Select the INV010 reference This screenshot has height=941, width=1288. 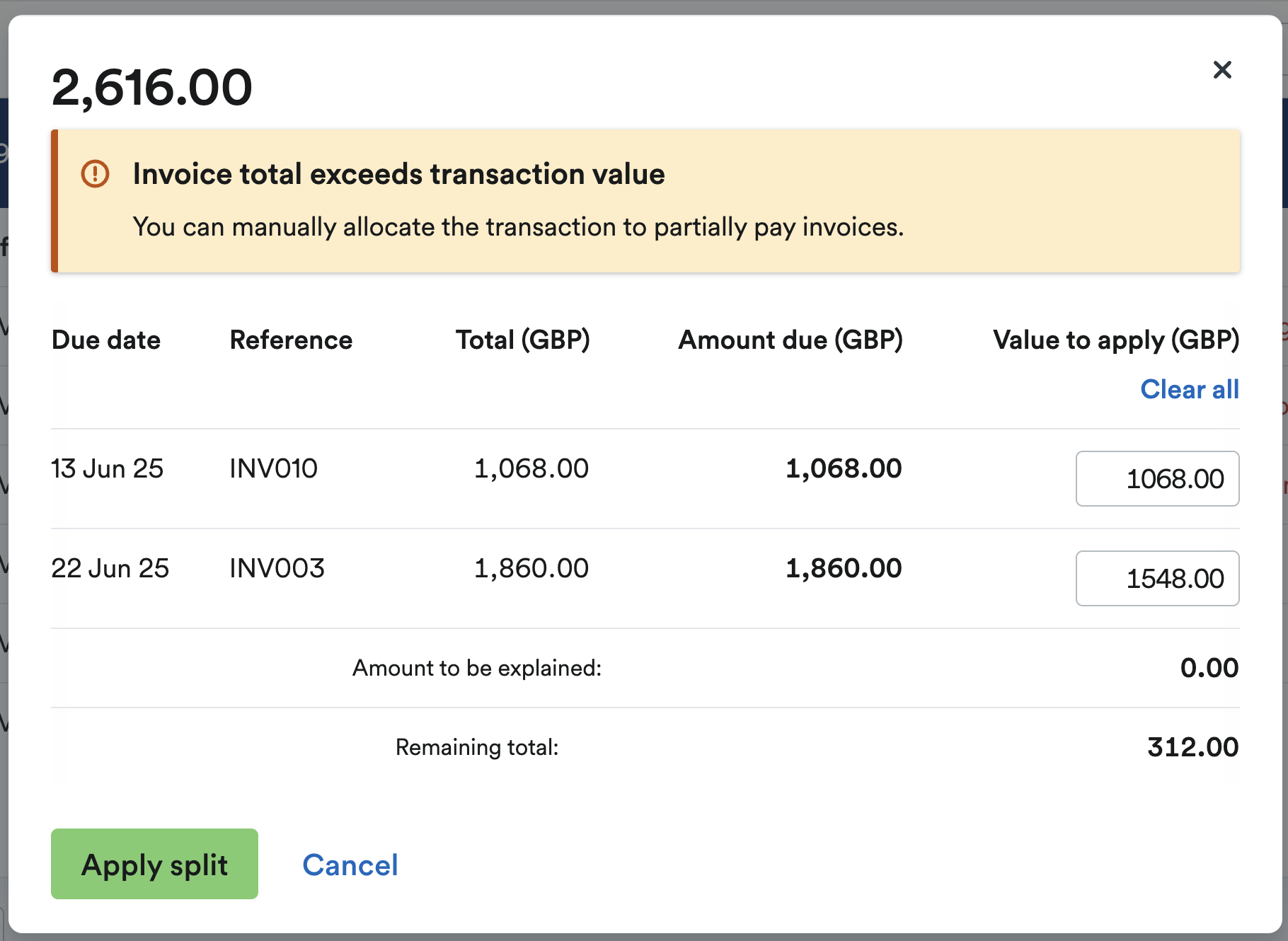click(x=274, y=468)
